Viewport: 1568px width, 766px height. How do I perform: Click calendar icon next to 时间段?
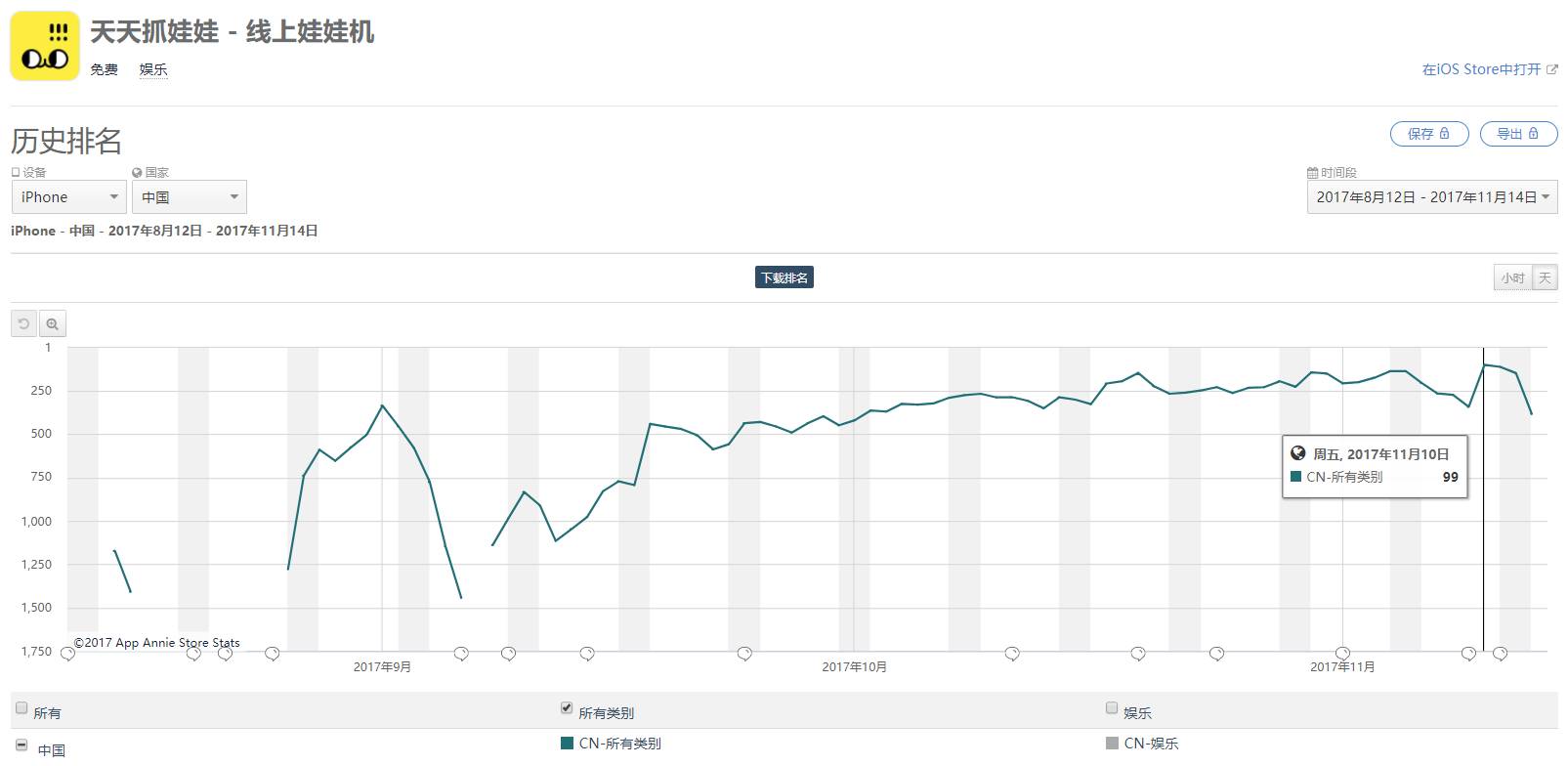click(x=1312, y=172)
